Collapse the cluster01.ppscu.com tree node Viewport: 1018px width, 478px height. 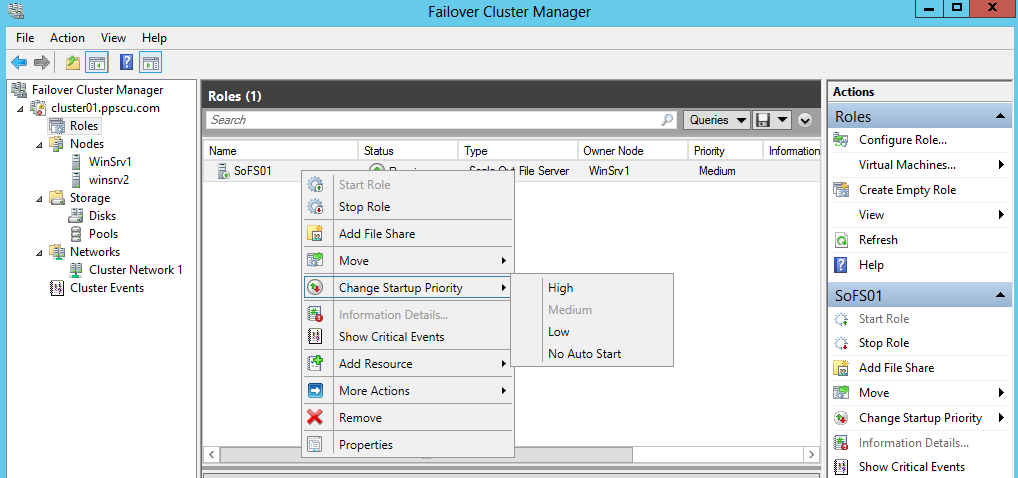pyautogui.click(x=21, y=108)
